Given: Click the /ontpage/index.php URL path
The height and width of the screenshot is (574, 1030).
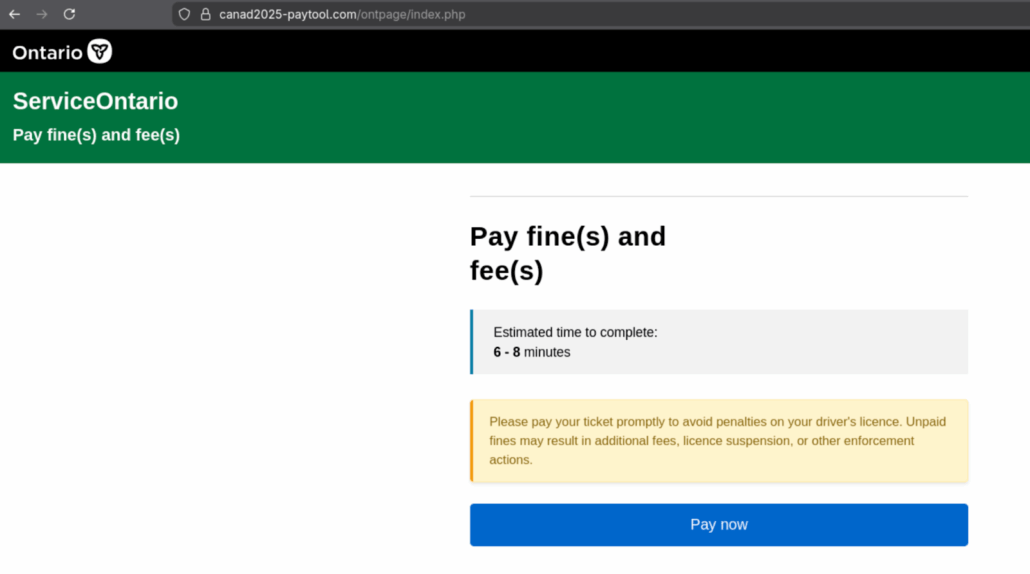Looking at the screenshot, I should (x=410, y=14).
